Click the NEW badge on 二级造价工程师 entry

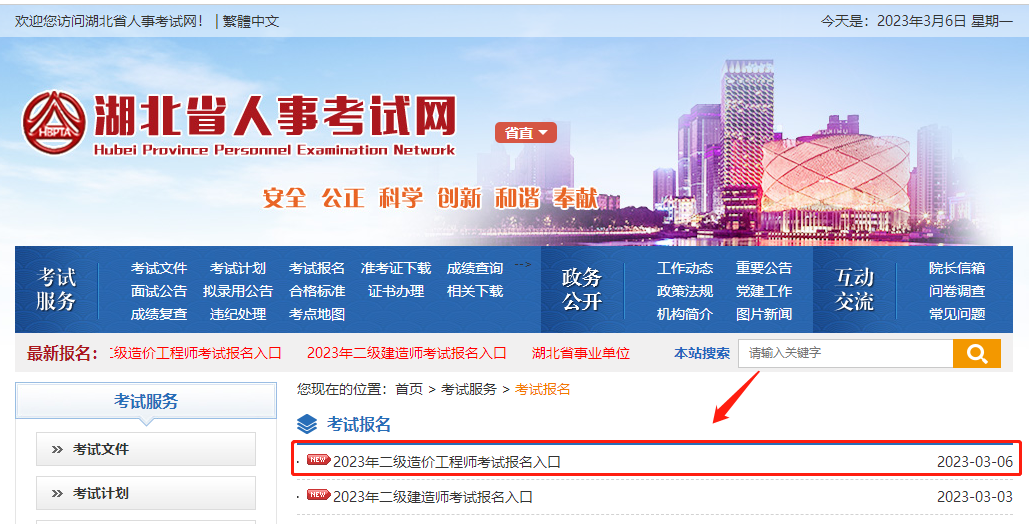click(x=318, y=460)
